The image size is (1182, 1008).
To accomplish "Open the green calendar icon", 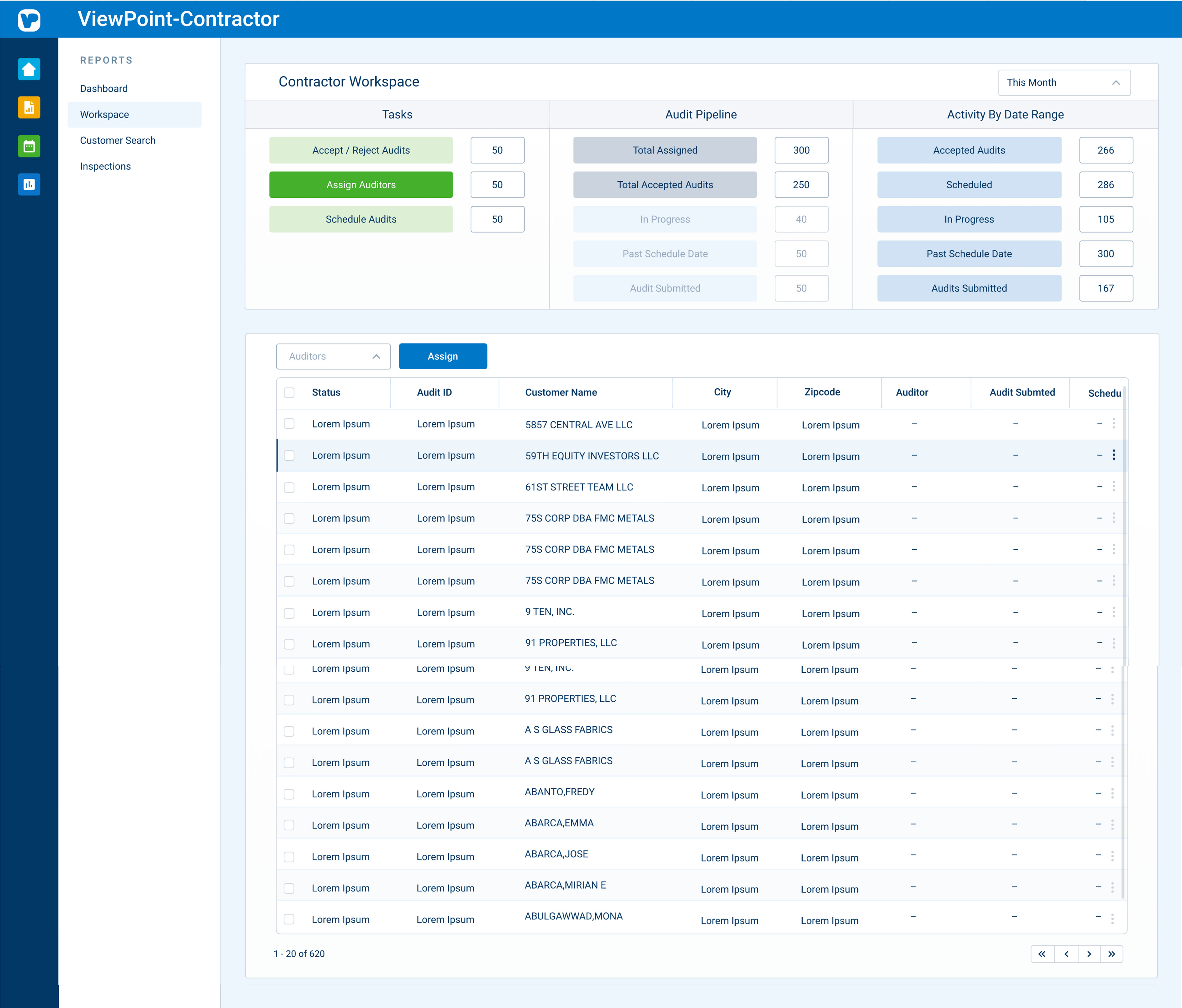I will click(x=29, y=146).
